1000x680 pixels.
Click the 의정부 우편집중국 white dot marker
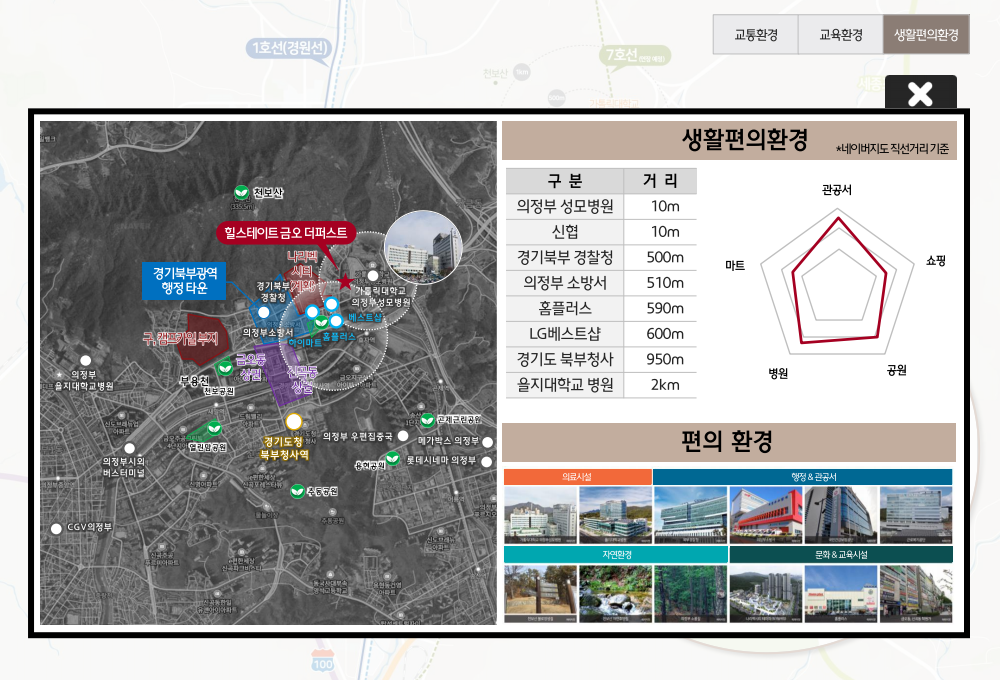click(403, 436)
